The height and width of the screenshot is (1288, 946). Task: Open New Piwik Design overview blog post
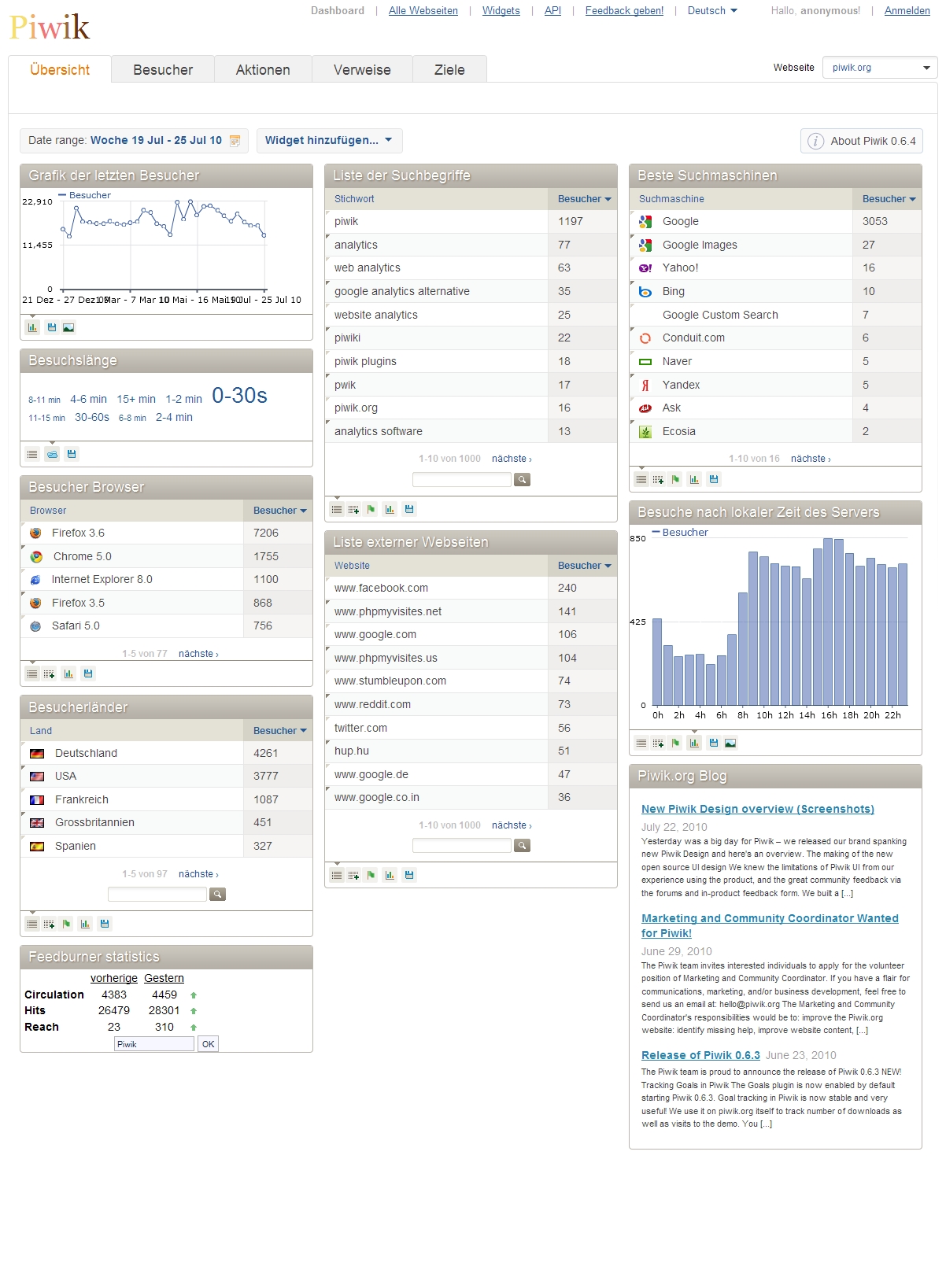[x=757, y=809]
